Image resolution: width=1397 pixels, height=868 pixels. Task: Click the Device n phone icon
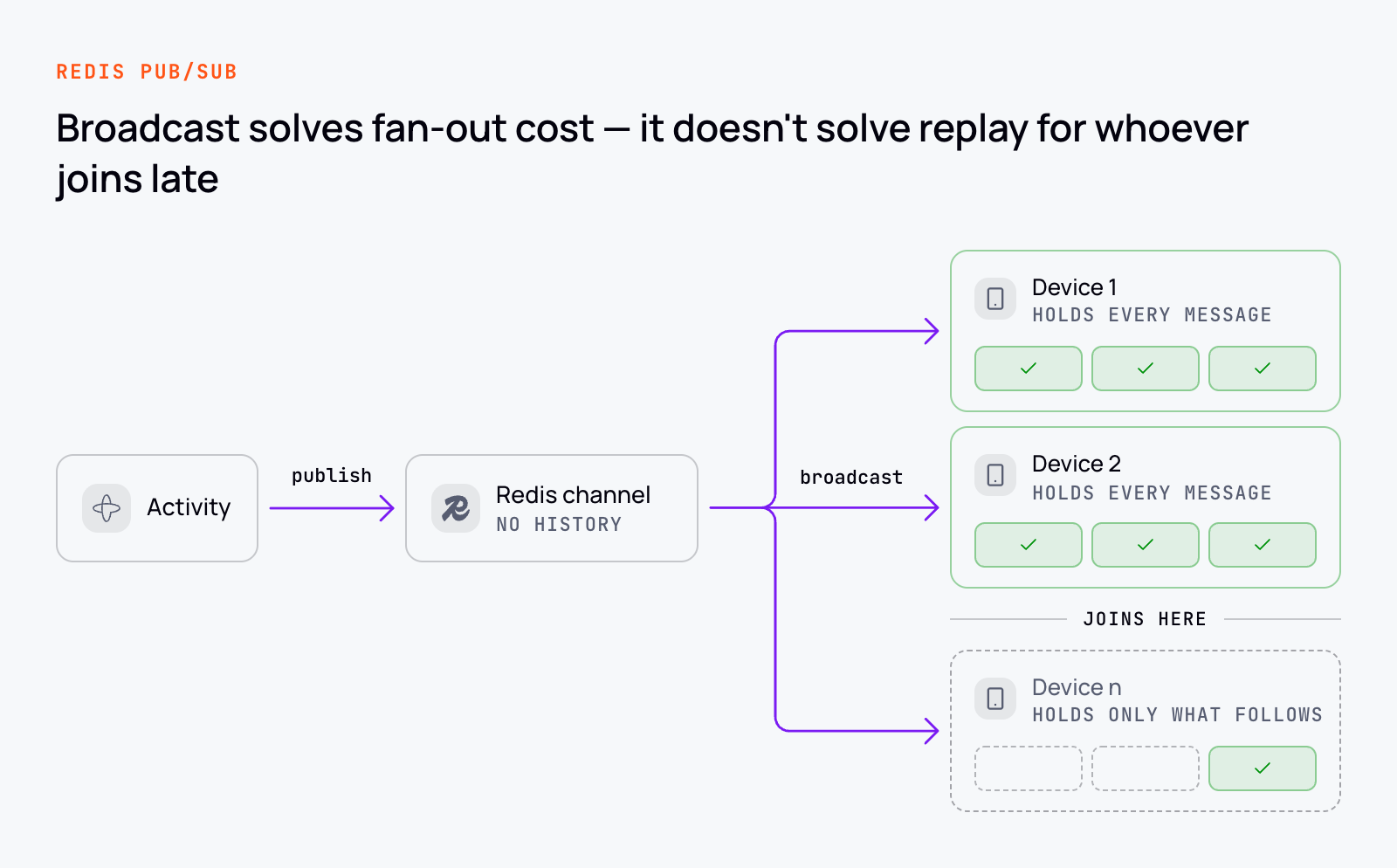(x=995, y=699)
